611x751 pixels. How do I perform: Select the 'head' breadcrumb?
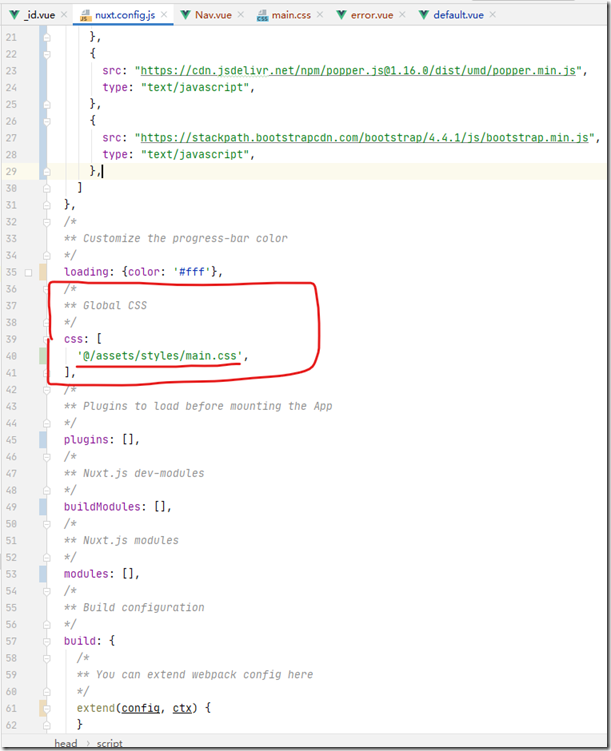pos(66,743)
